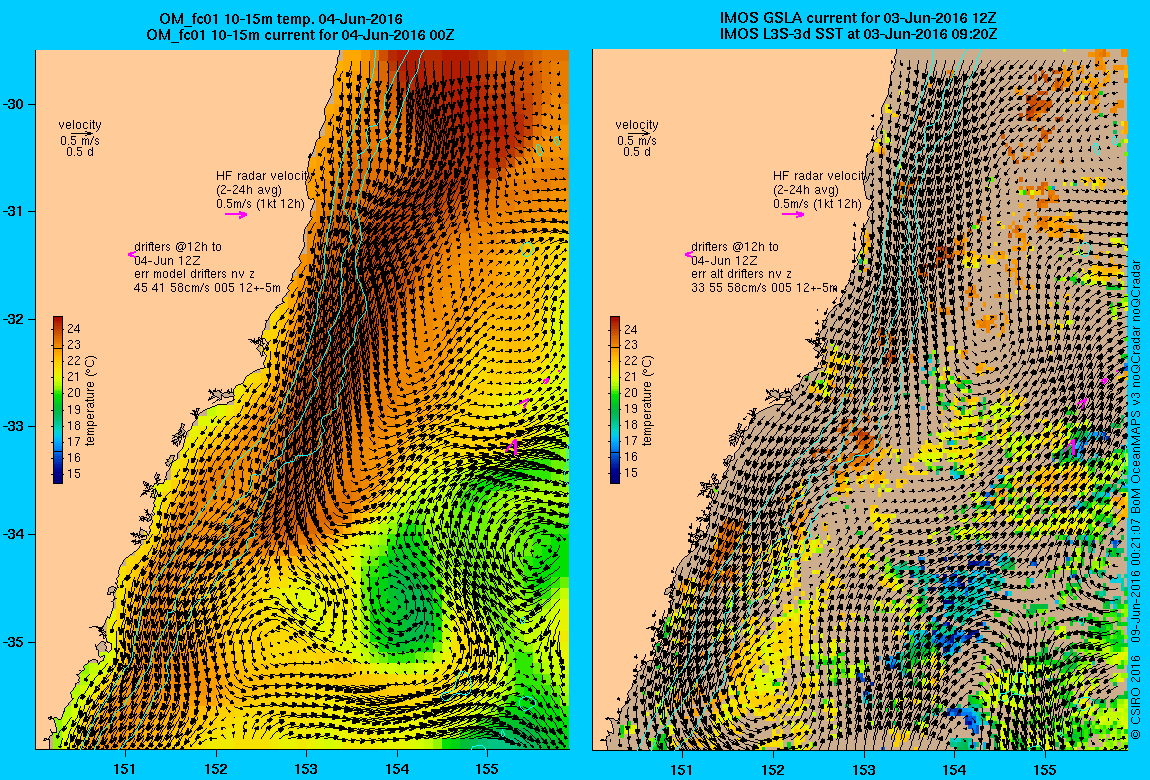Click the 'velocity' legend label in right map
Viewport: 1150px width, 780px height.
pos(637,125)
